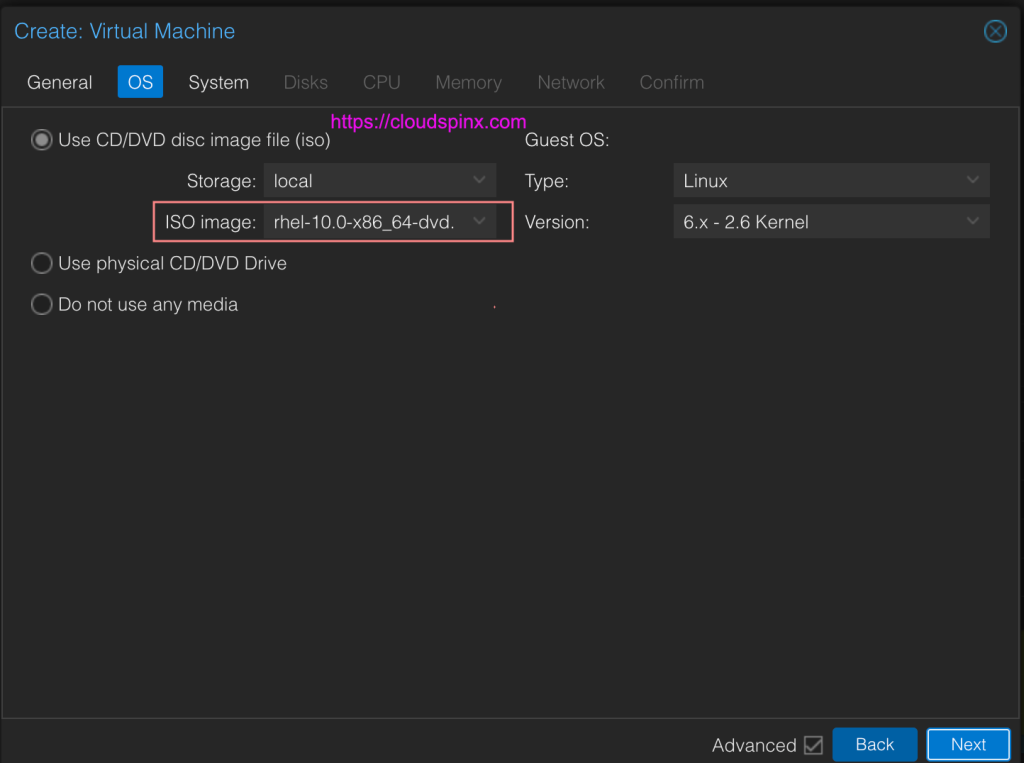The image size is (1024, 763).
Task: Select Do not use any media
Action: [x=41, y=304]
